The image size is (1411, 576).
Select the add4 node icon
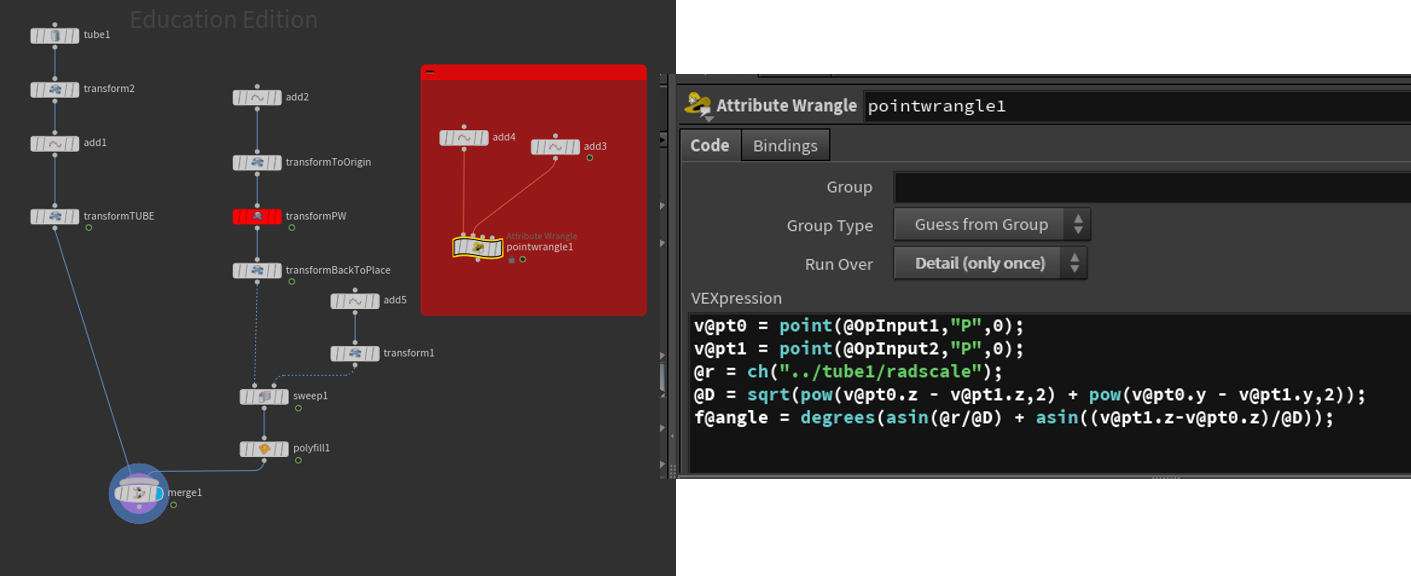[x=464, y=138]
